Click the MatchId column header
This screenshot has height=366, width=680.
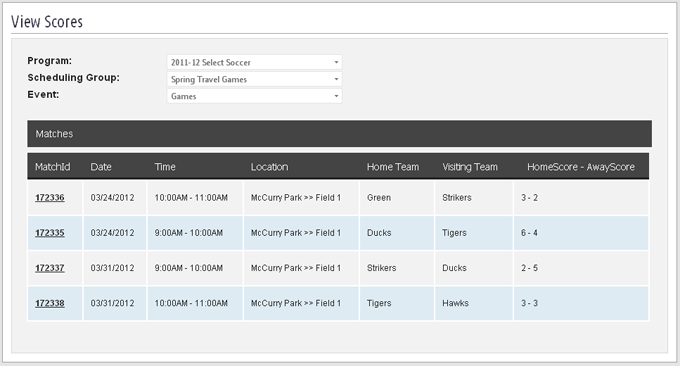click(52, 167)
